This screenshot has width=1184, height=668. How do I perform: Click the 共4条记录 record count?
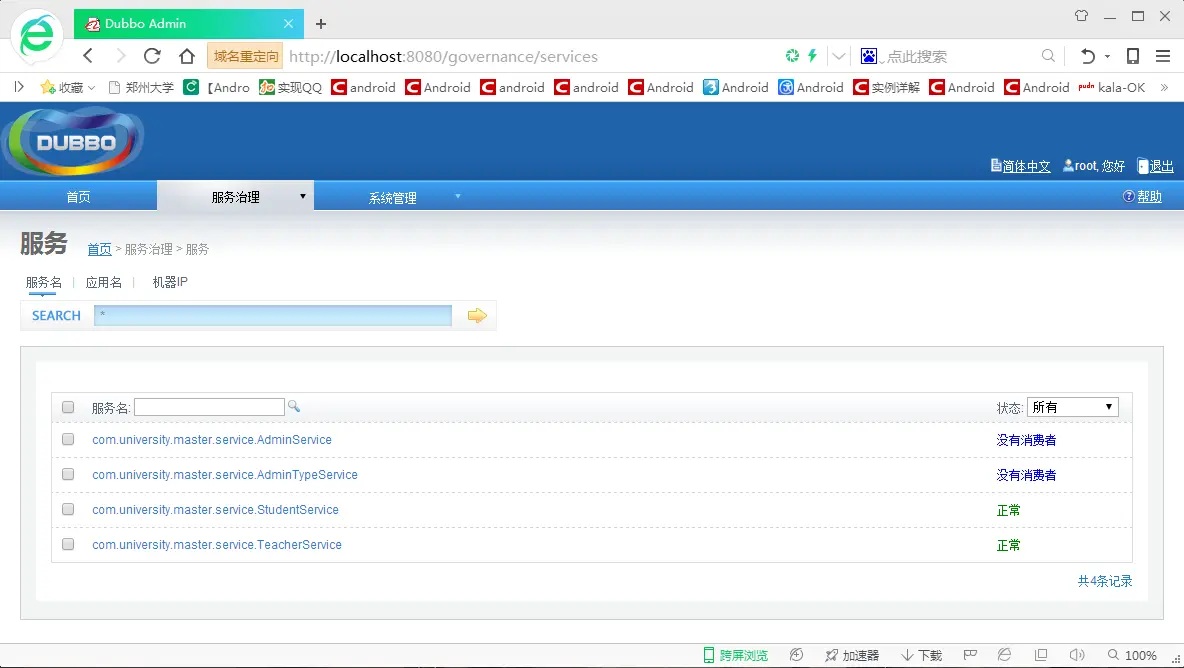pyautogui.click(x=1105, y=581)
